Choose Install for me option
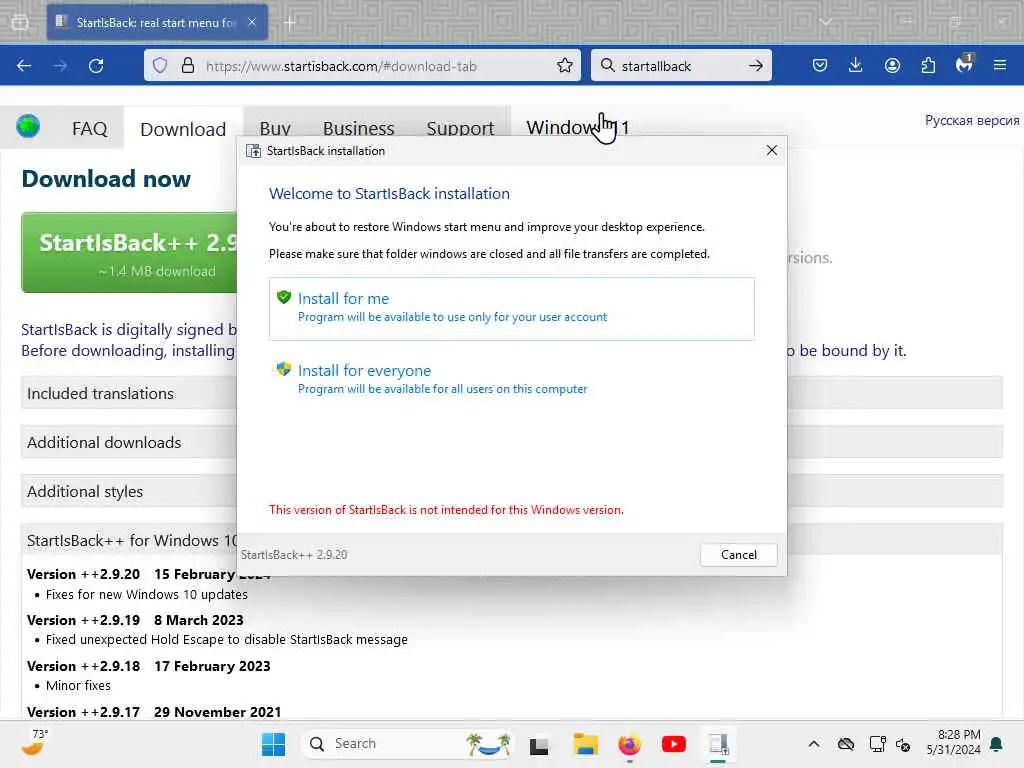 (x=511, y=308)
